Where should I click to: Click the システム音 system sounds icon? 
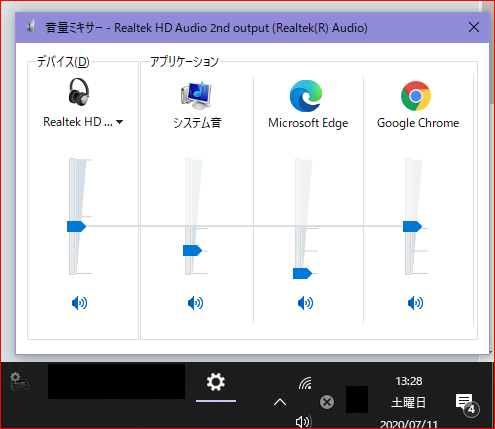[196, 95]
